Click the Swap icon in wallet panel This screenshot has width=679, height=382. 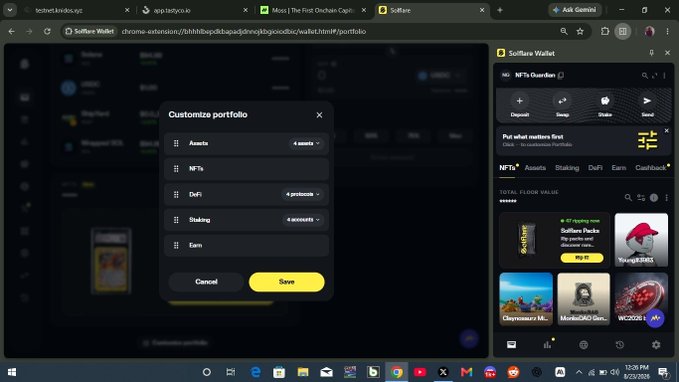click(x=562, y=101)
